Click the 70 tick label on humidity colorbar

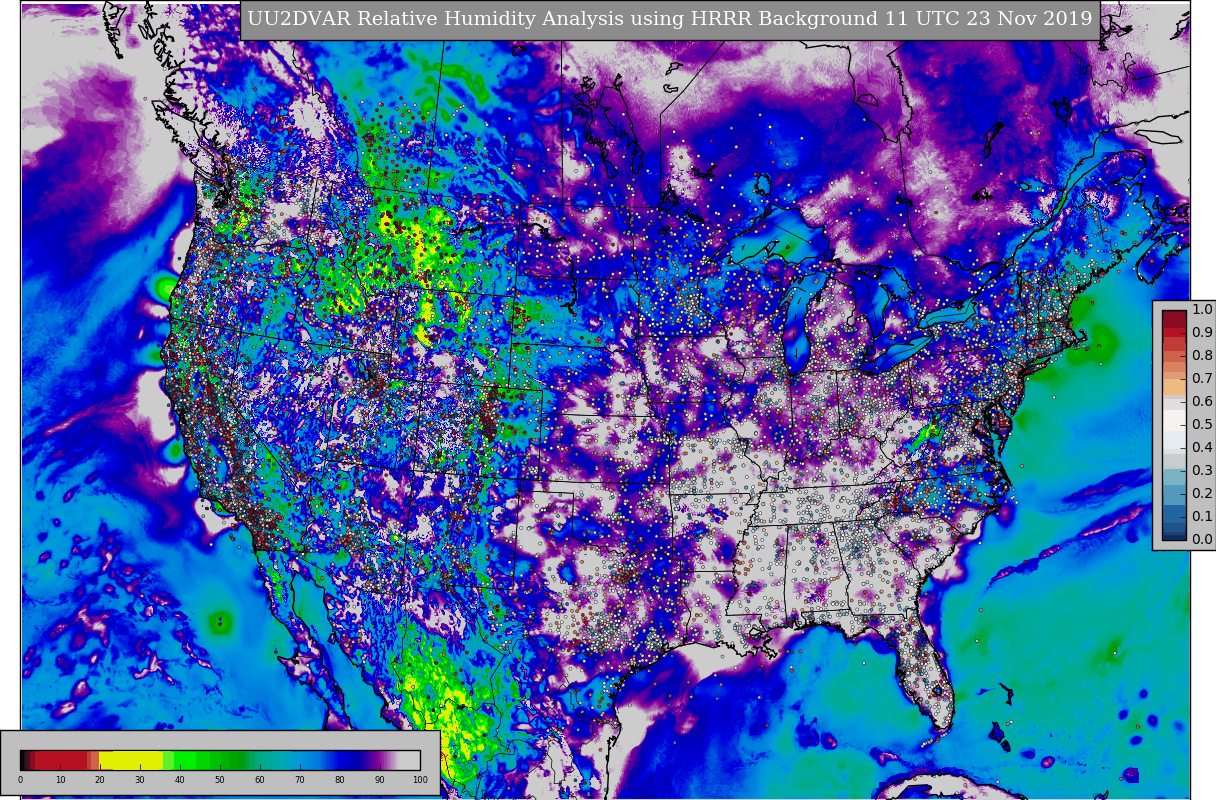[300, 780]
